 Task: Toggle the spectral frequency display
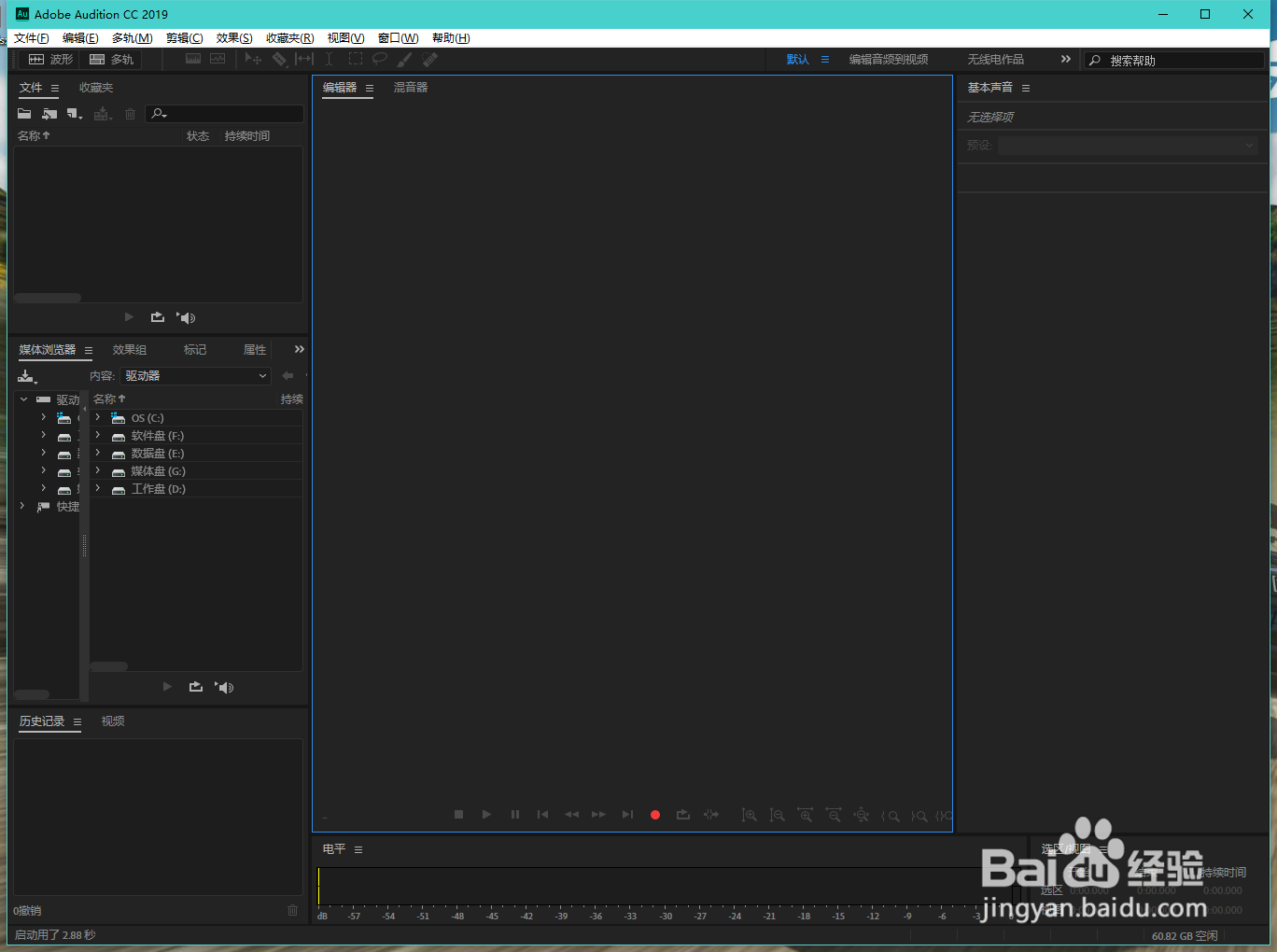[193, 59]
